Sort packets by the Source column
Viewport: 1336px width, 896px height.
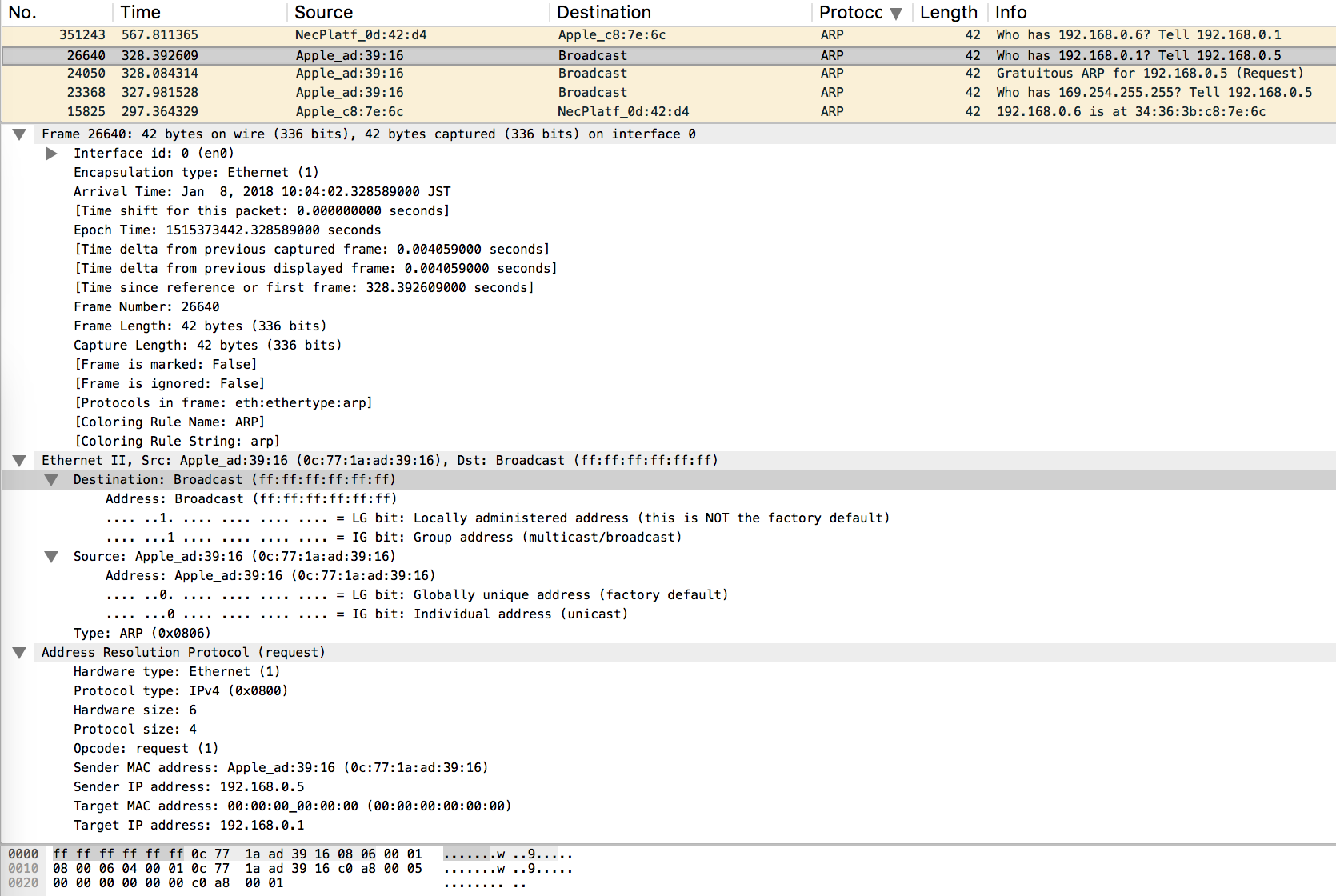tap(324, 12)
